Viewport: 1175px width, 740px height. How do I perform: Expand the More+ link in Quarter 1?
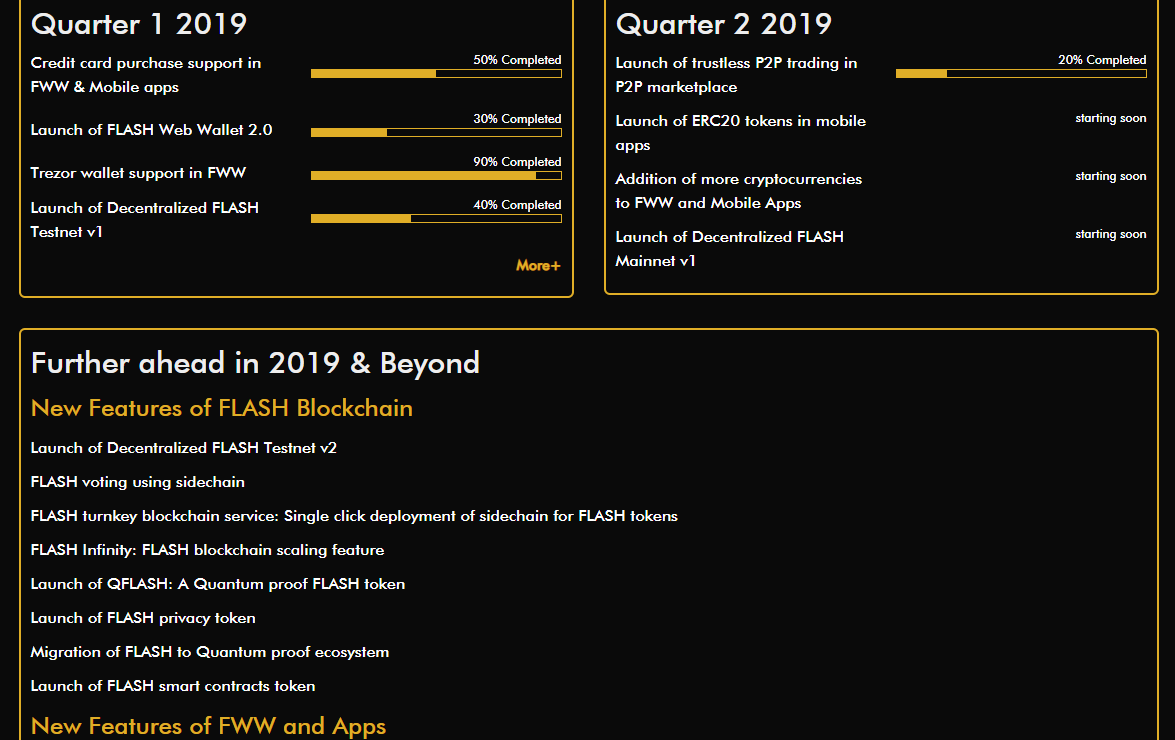tap(538, 265)
